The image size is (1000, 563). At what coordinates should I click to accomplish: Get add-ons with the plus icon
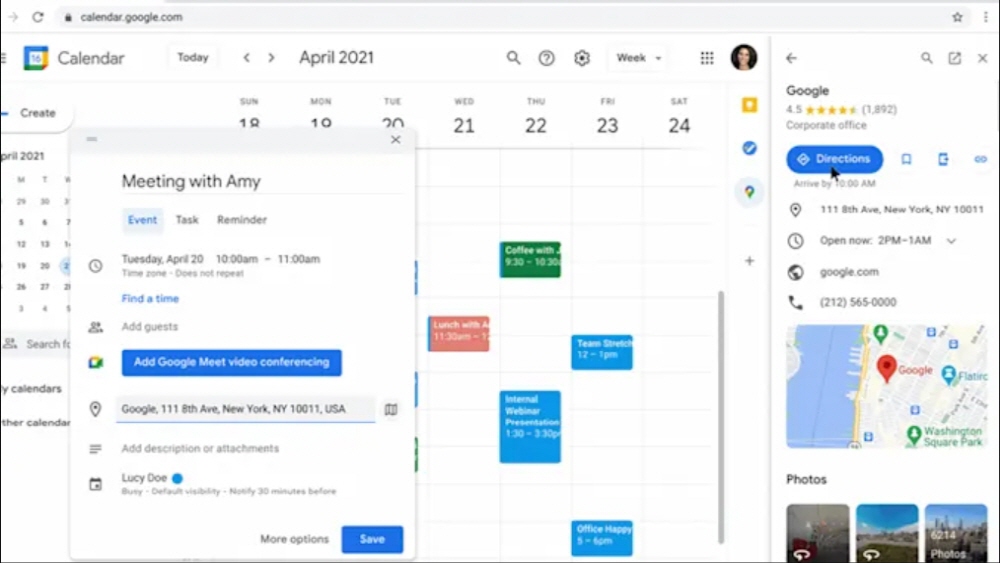(749, 261)
